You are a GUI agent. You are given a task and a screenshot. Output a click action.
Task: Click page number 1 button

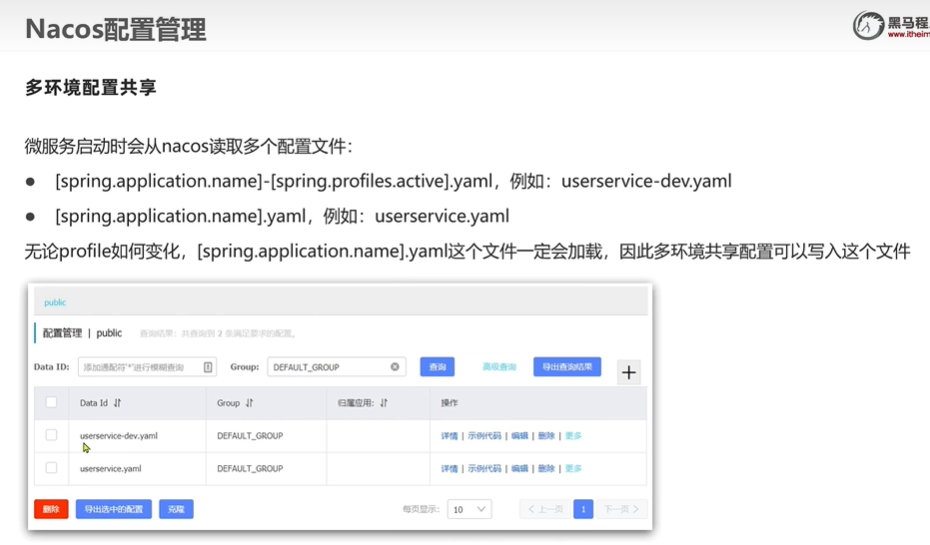[583, 509]
